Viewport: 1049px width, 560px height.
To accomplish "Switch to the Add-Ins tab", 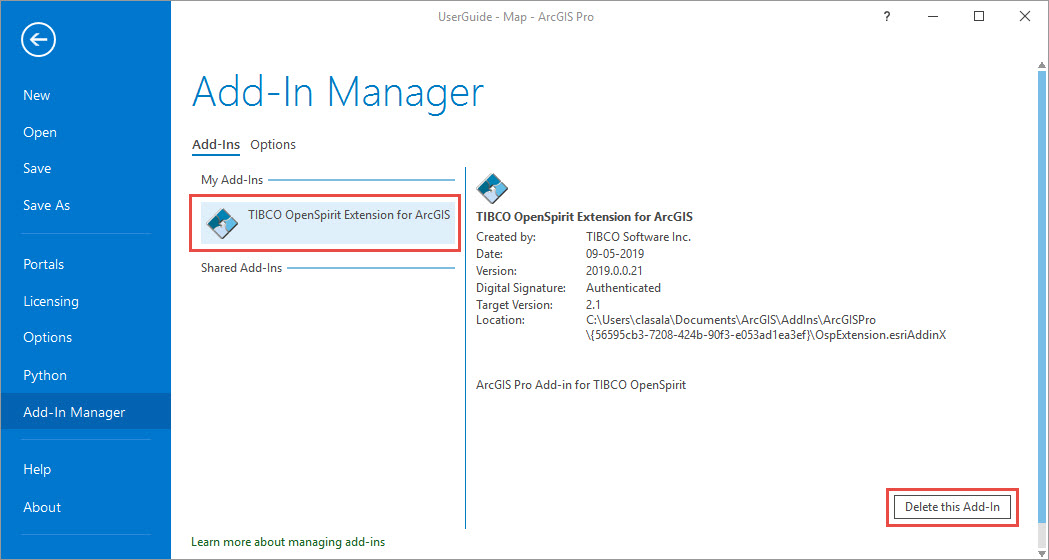I will point(215,145).
